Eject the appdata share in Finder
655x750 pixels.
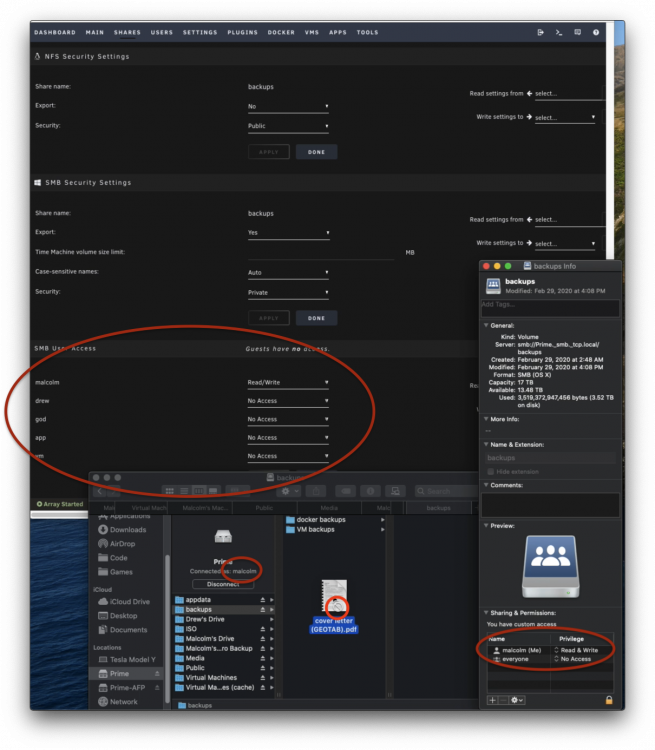point(263,599)
